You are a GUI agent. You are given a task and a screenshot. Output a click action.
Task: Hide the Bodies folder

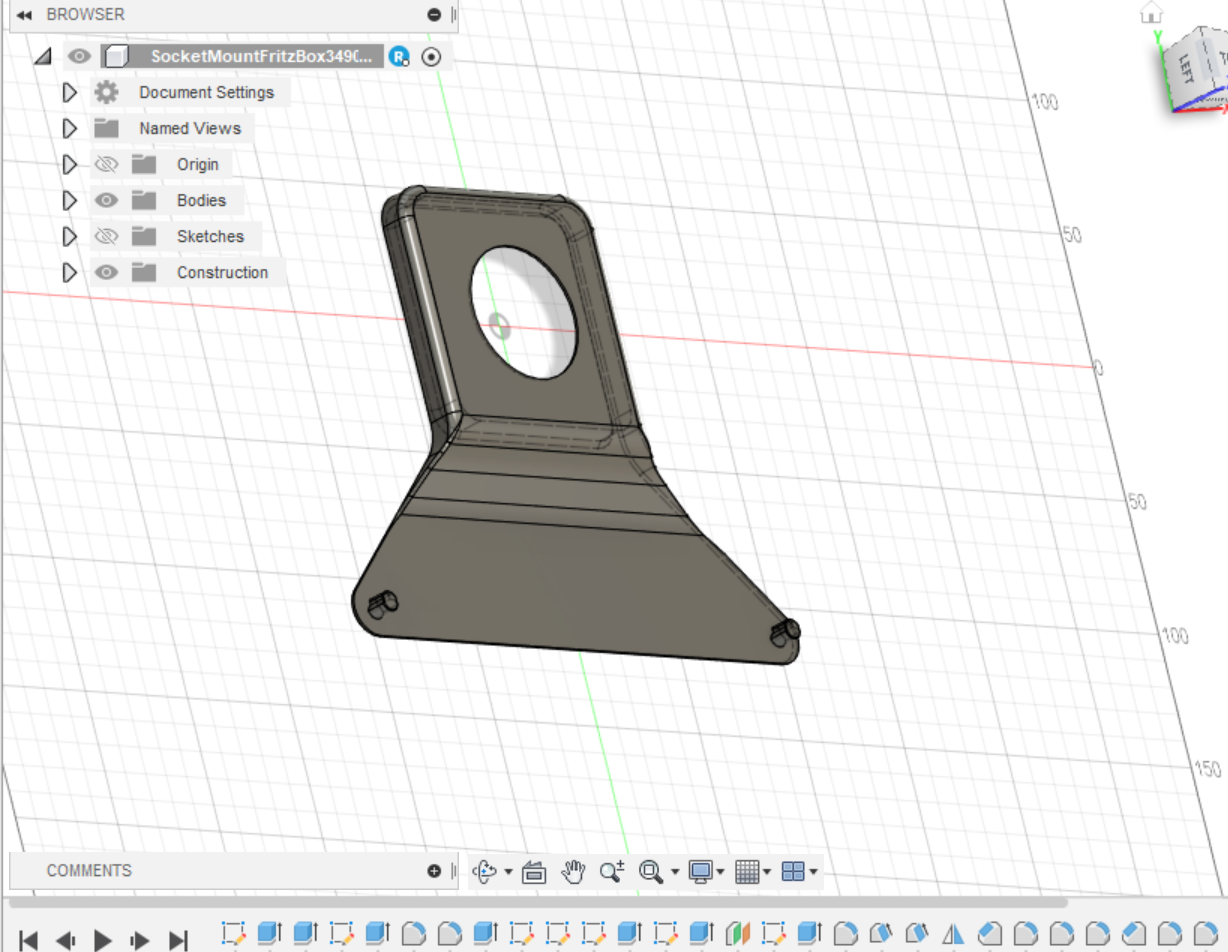click(106, 200)
